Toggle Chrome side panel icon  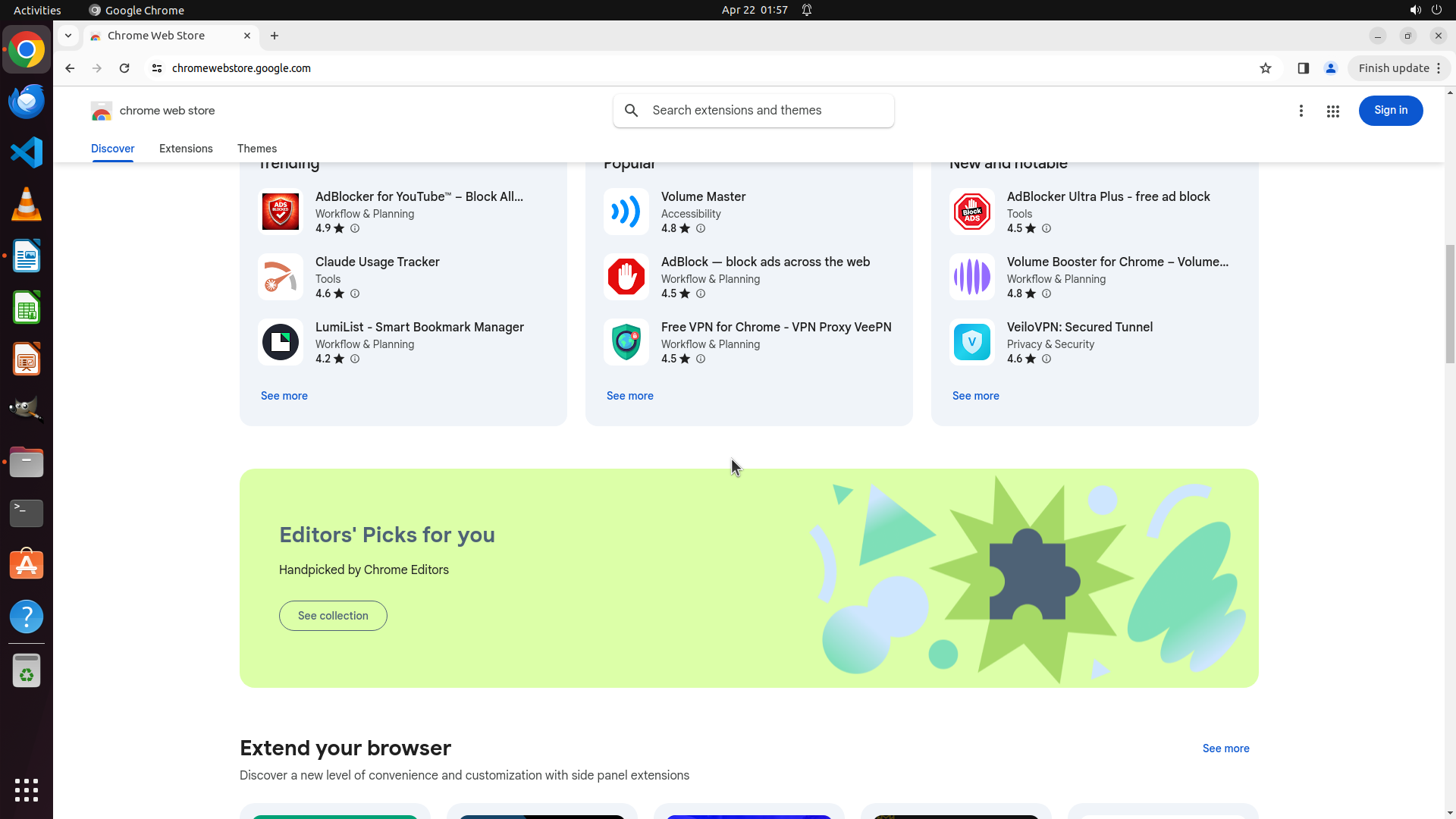(x=1303, y=68)
